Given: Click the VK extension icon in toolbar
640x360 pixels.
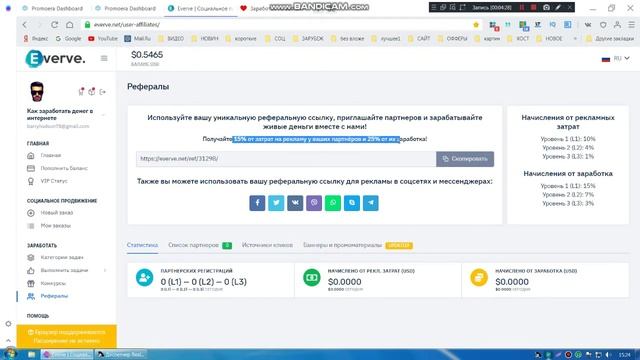Looking at the screenshot, I should tap(588, 25).
